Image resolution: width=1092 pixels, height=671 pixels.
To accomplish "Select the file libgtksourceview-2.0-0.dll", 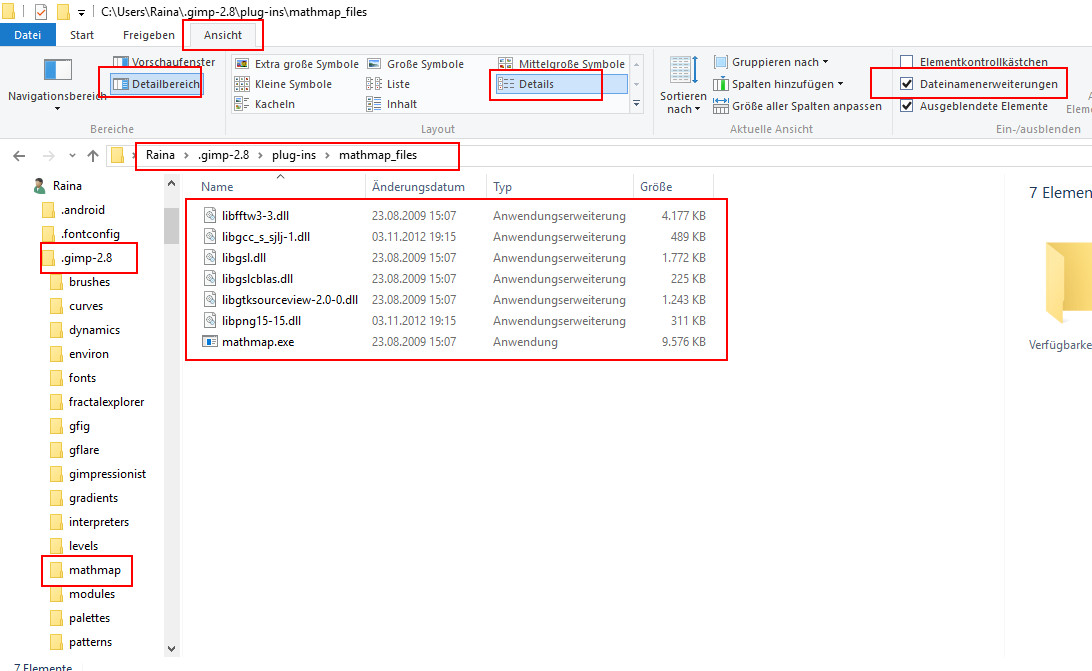I will pos(290,300).
